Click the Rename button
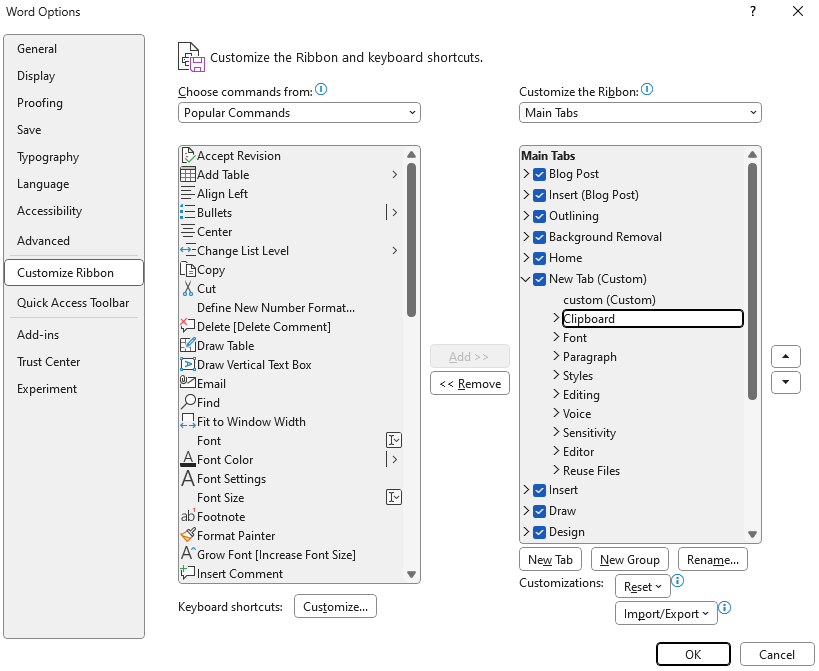This screenshot has height=671, width=819. (712, 560)
